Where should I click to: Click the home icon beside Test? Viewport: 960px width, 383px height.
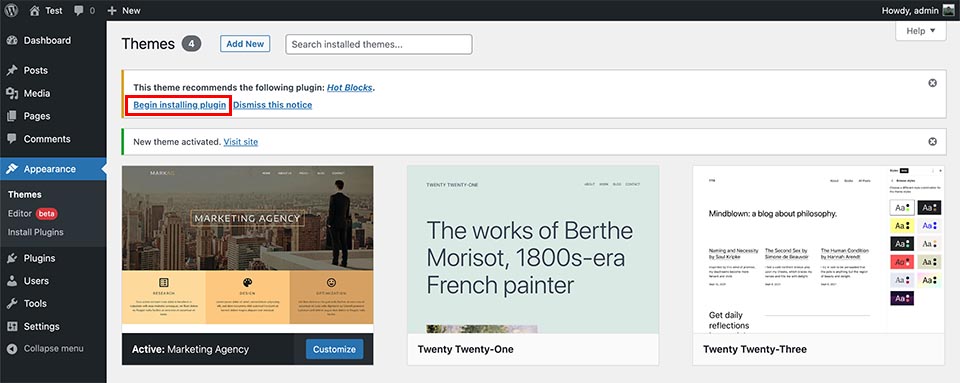point(35,10)
